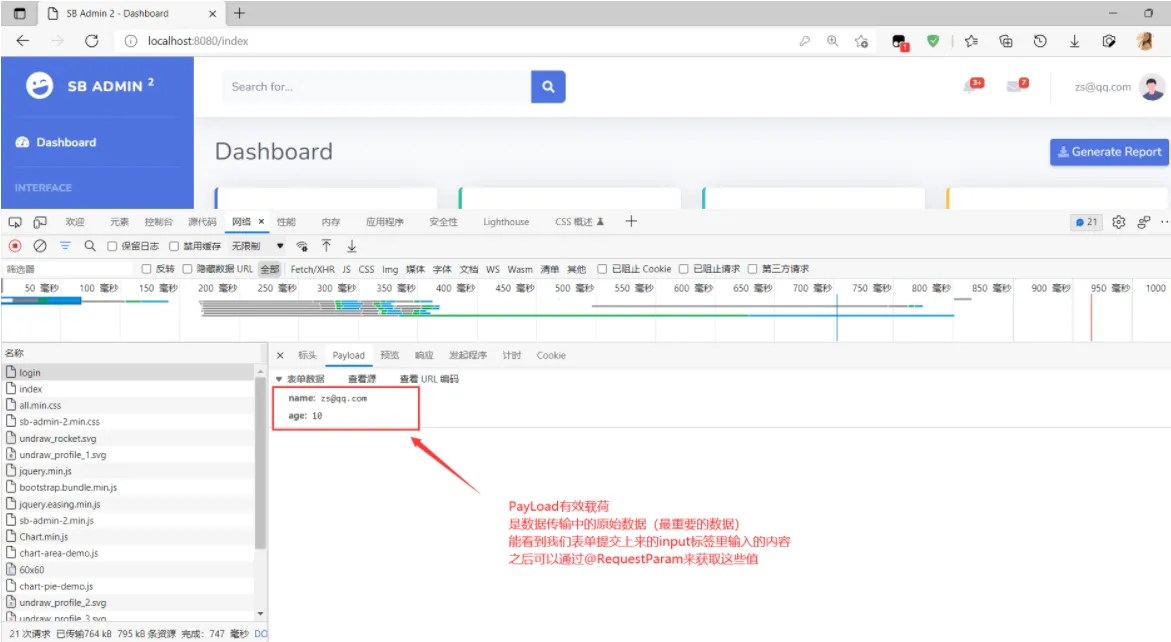1171x642 pixels.
Task: Click the address bar URL localhost:8080/index
Action: tap(198, 41)
